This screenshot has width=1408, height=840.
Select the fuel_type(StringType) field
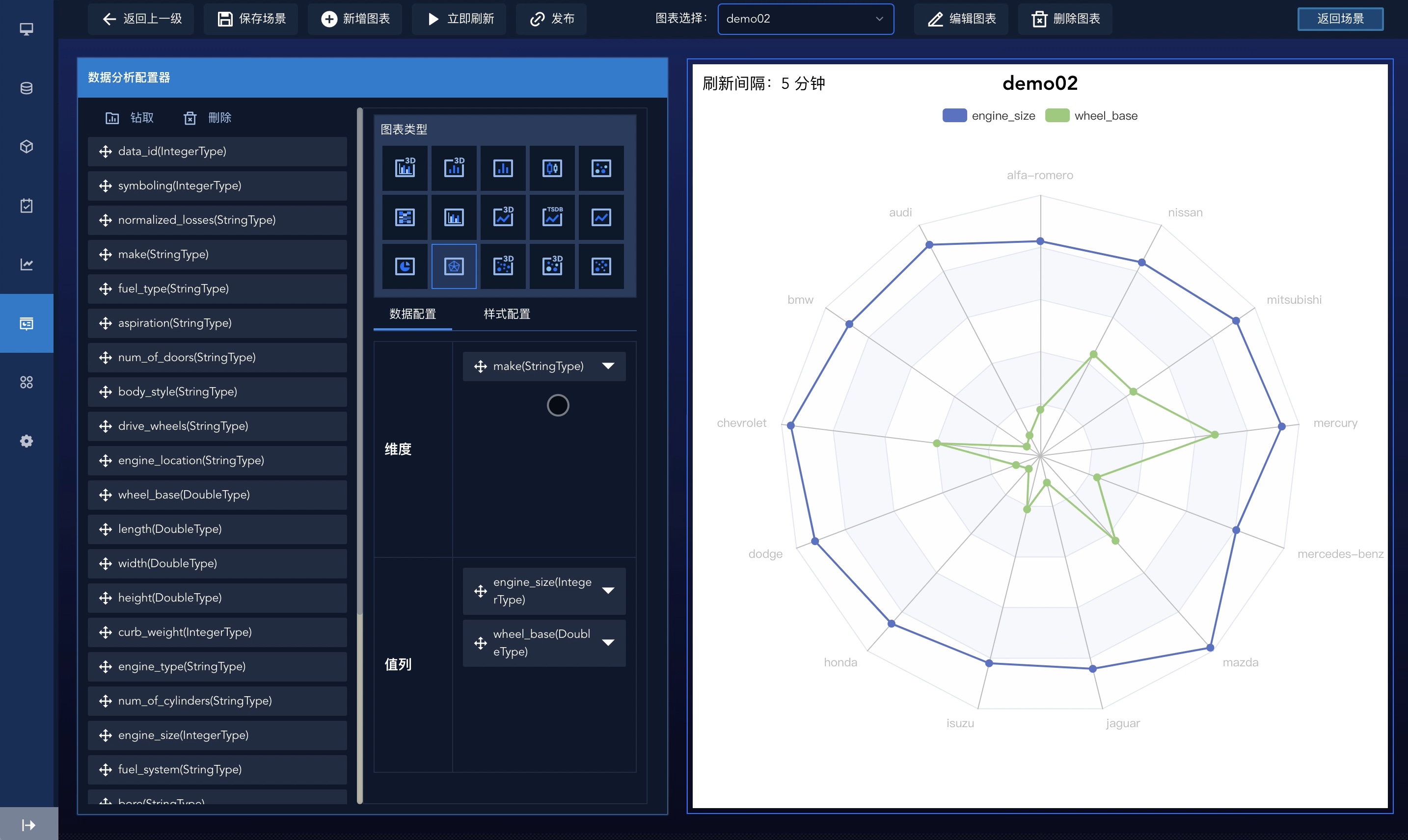tap(217, 289)
